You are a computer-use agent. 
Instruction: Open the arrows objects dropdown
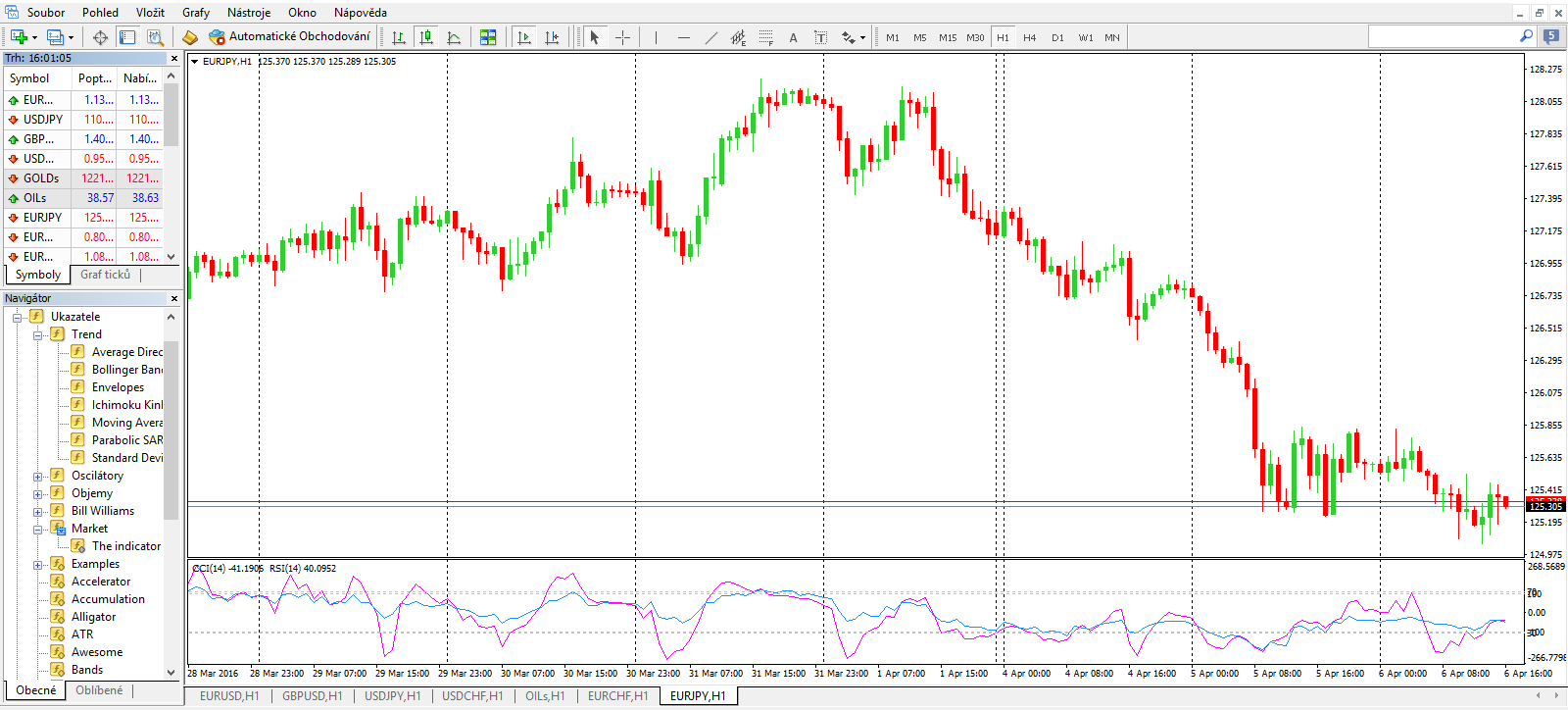coord(862,38)
